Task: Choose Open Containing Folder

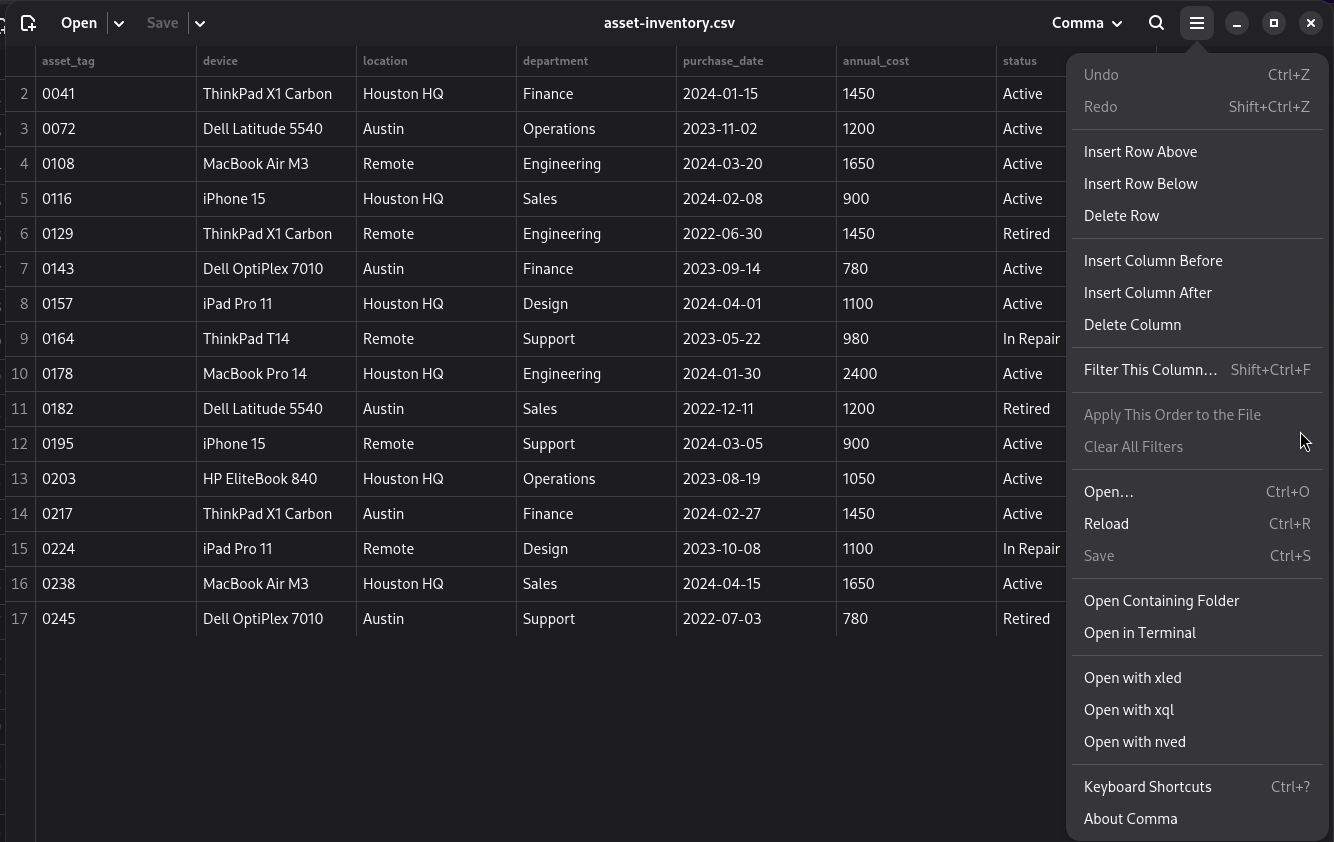Action: 1197,601
